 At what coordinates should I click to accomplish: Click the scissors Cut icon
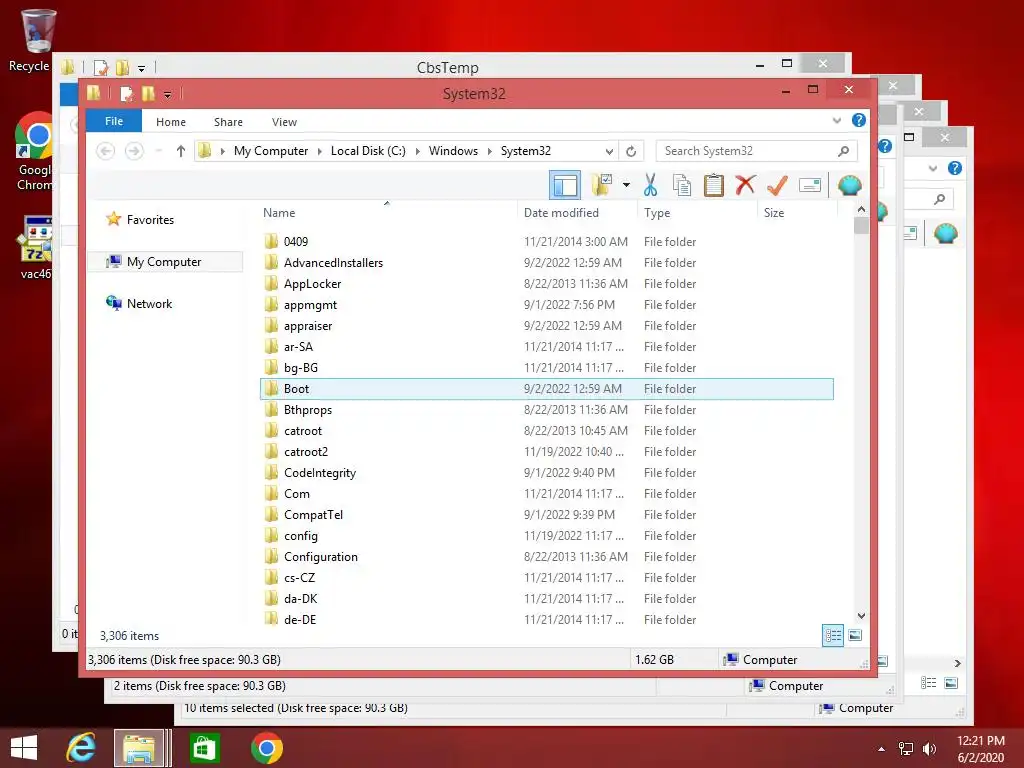click(650, 185)
